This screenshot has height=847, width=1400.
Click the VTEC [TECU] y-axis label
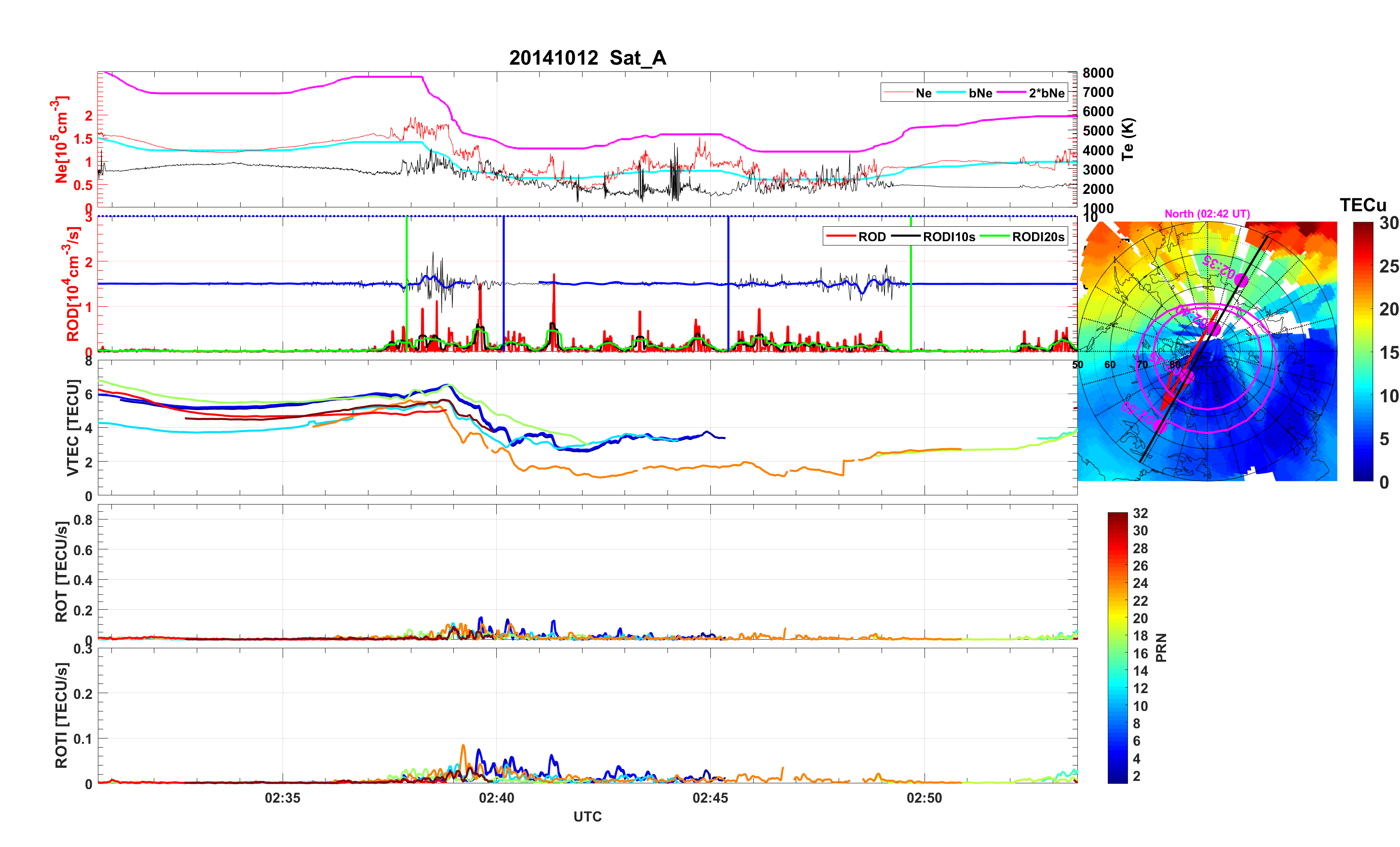tap(72, 427)
